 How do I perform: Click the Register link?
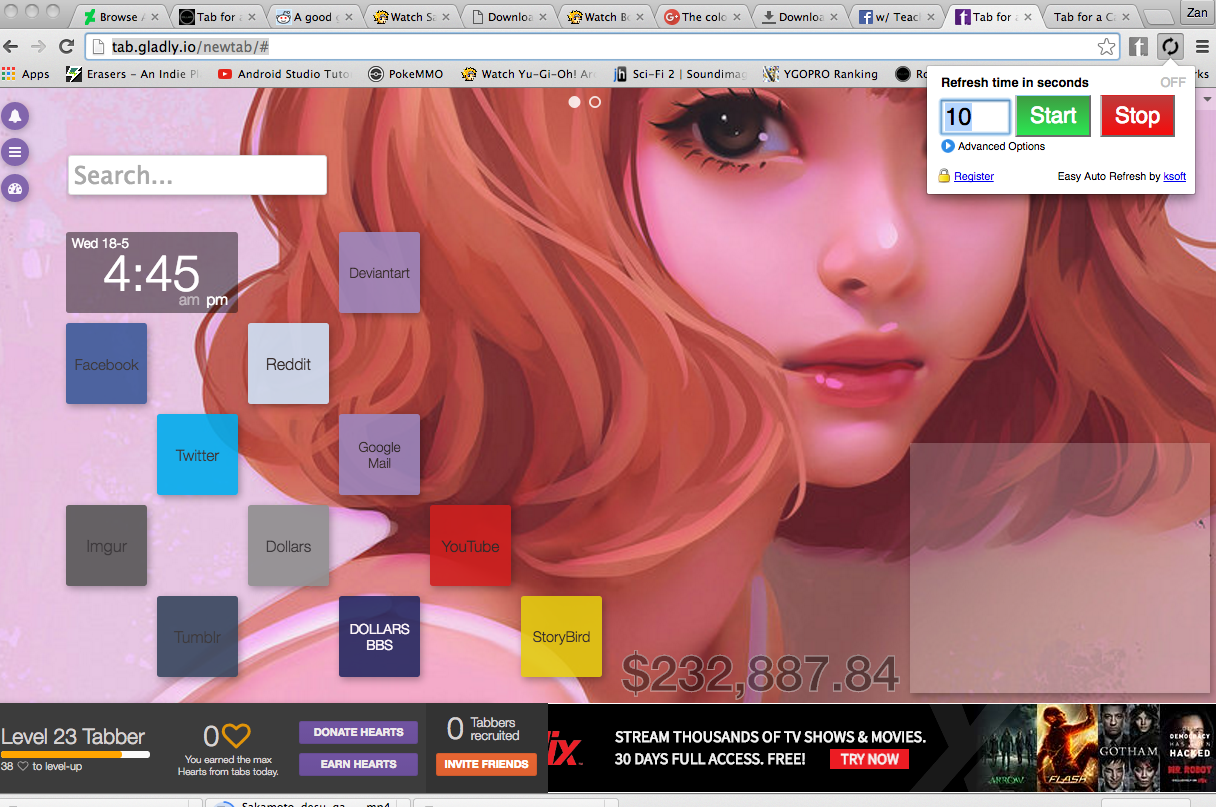pyautogui.click(x=974, y=176)
